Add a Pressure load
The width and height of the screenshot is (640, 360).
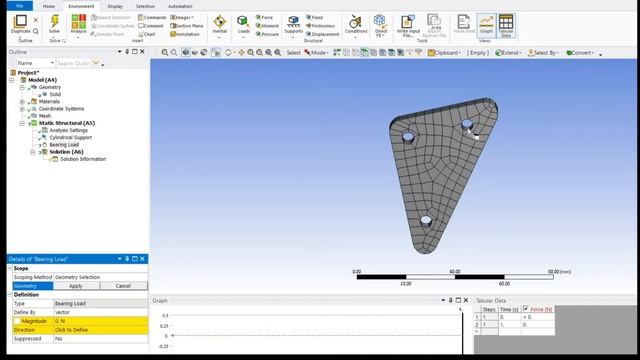coord(267,34)
